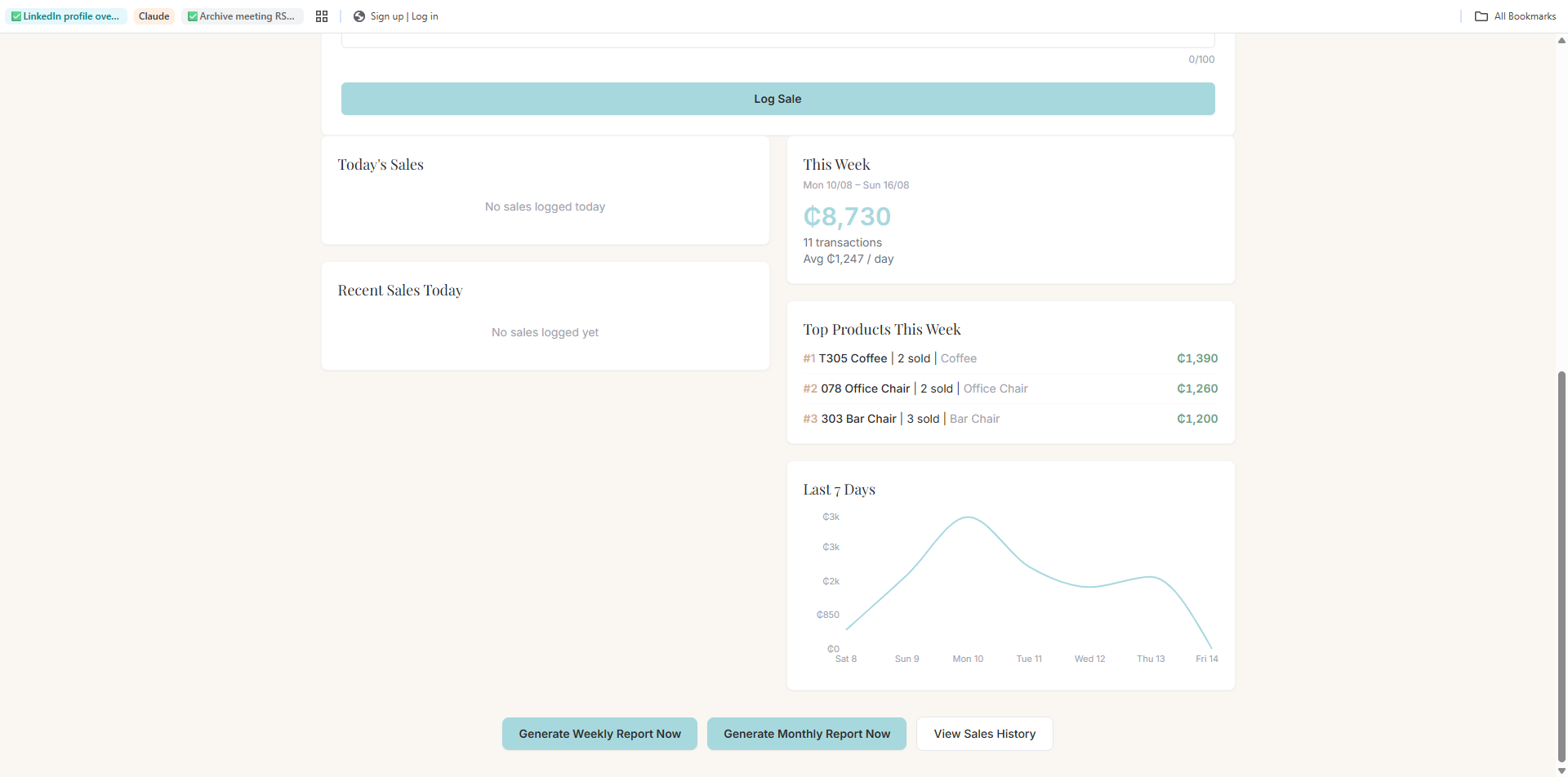Click the Last 7 Days heading
1568x777 pixels.
pyautogui.click(x=839, y=489)
